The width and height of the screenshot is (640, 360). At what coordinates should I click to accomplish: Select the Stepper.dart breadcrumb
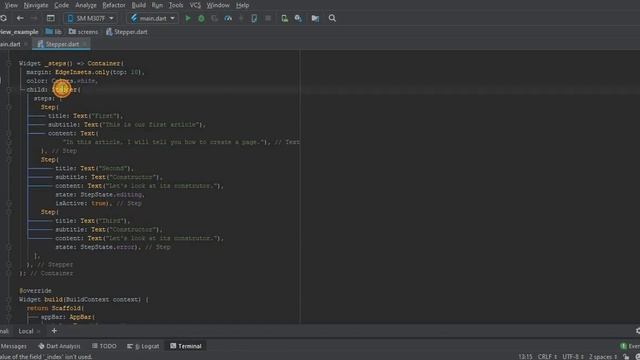pos(127,32)
